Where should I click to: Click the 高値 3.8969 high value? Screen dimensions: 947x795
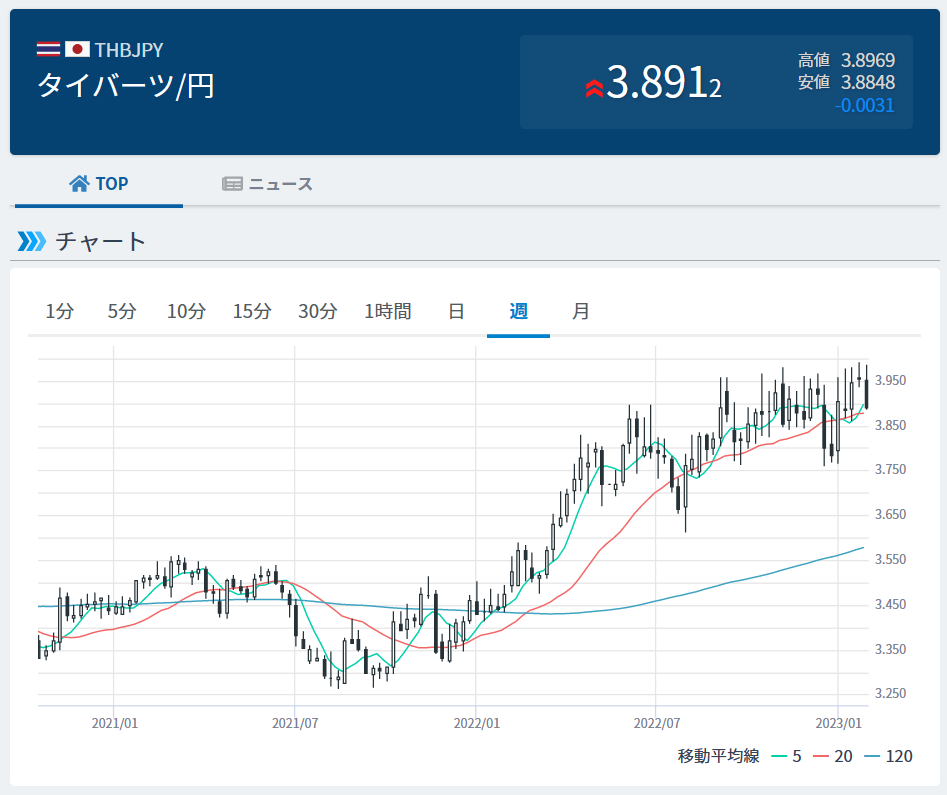click(x=846, y=60)
